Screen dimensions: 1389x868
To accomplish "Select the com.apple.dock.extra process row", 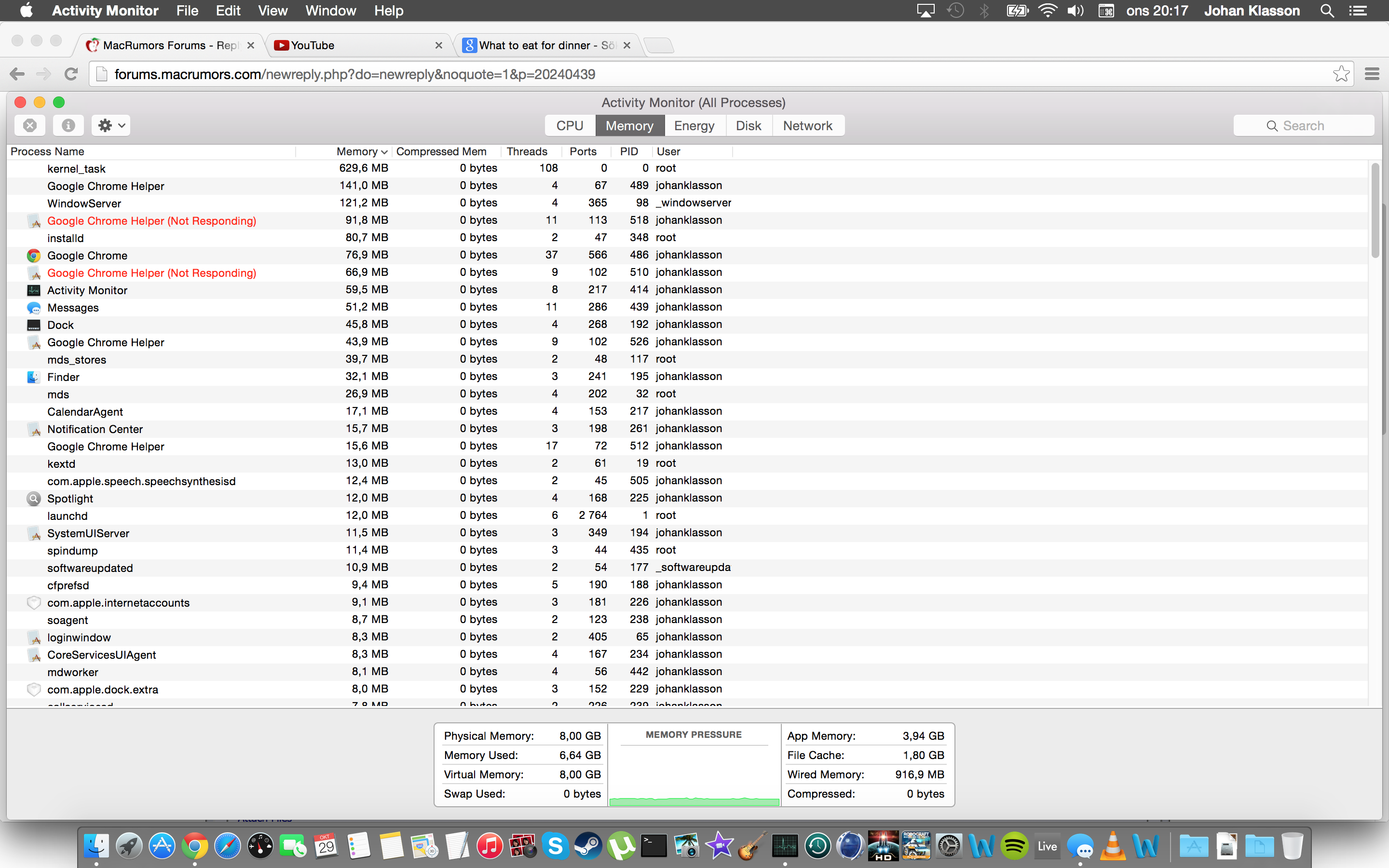I will [x=687, y=689].
